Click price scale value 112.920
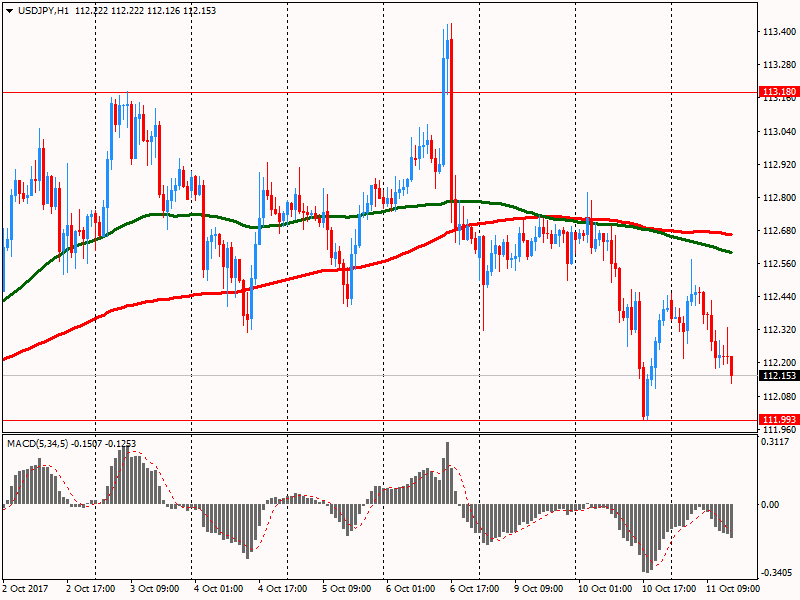 (x=779, y=165)
